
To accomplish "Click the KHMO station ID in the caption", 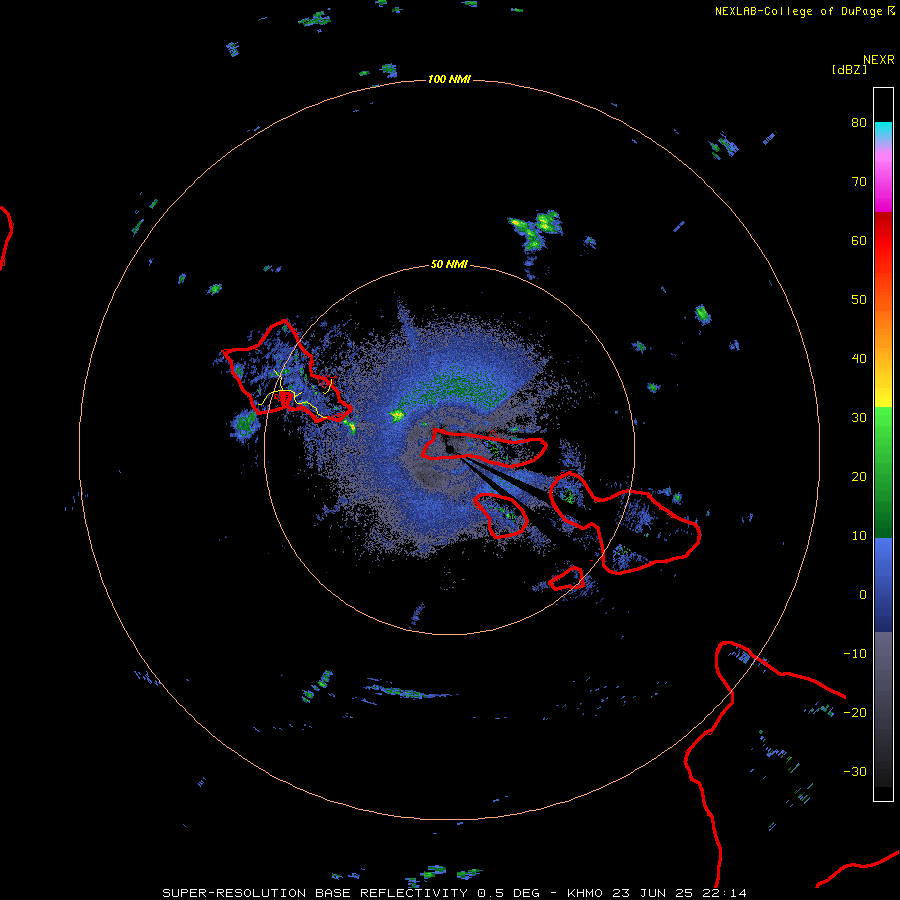I will tap(585, 893).
